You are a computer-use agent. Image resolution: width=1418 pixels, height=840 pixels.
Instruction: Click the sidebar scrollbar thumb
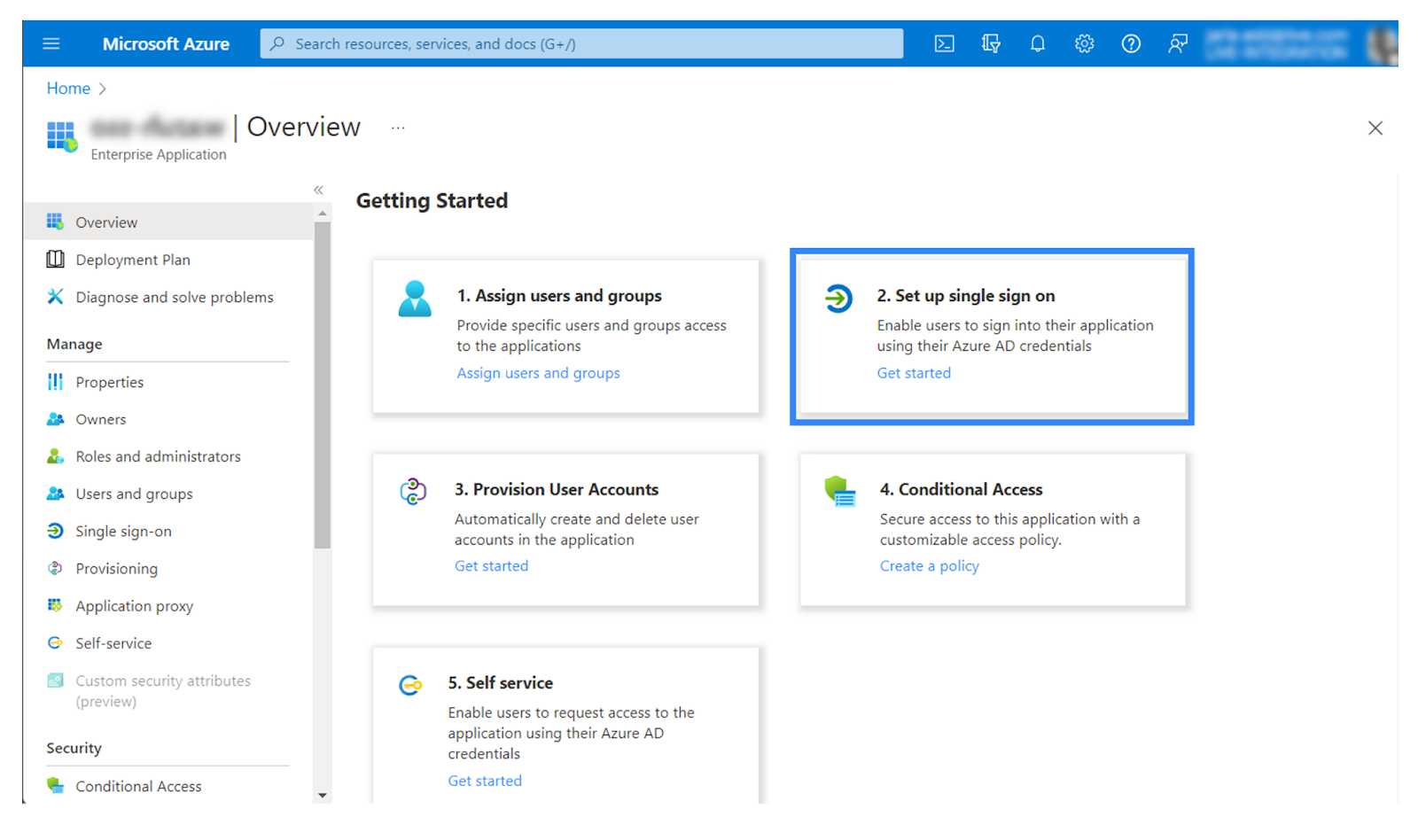[x=323, y=385]
